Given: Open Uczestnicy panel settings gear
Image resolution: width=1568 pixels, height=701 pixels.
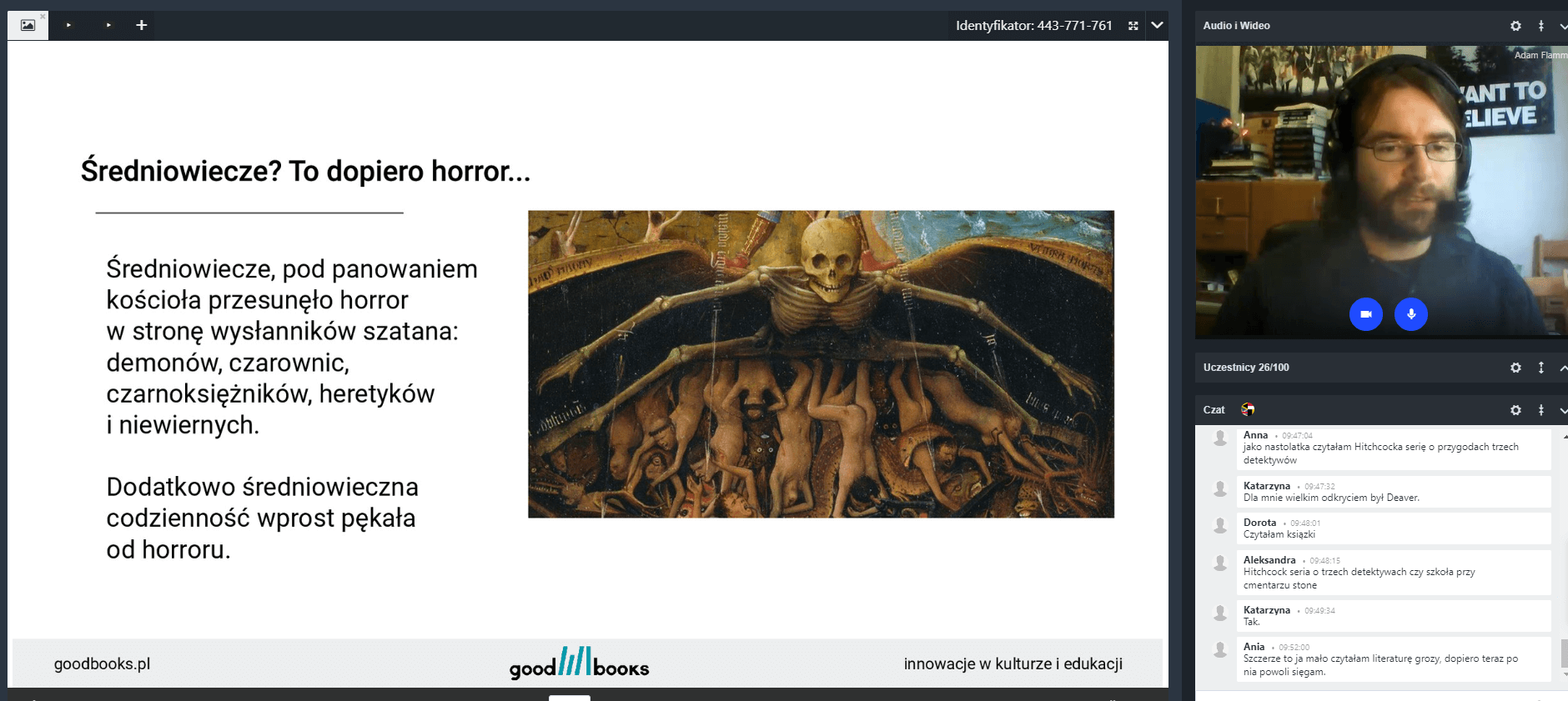Looking at the screenshot, I should (1515, 368).
